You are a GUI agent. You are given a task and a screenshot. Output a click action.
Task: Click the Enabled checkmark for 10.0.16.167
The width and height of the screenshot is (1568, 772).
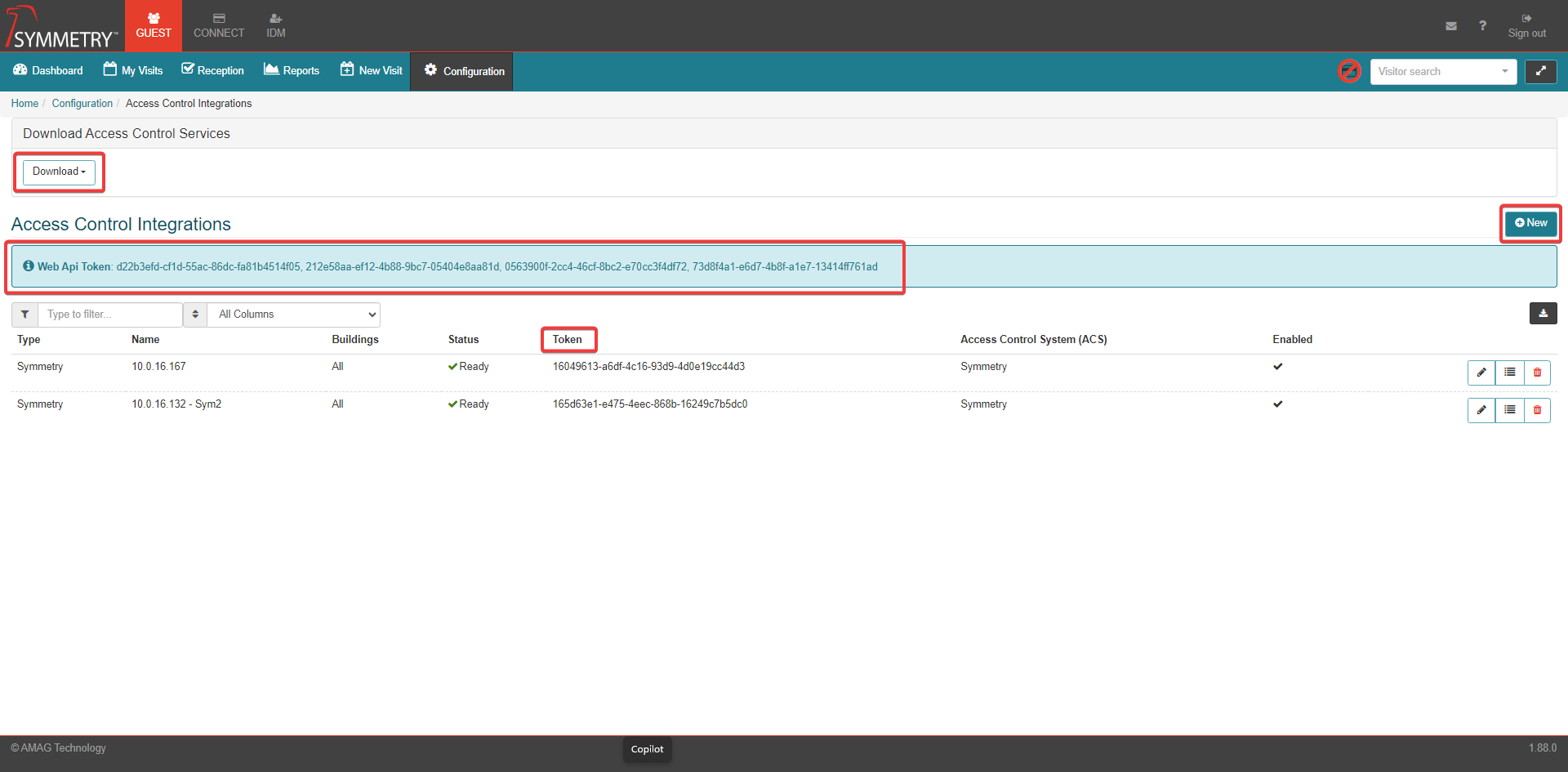click(x=1278, y=366)
